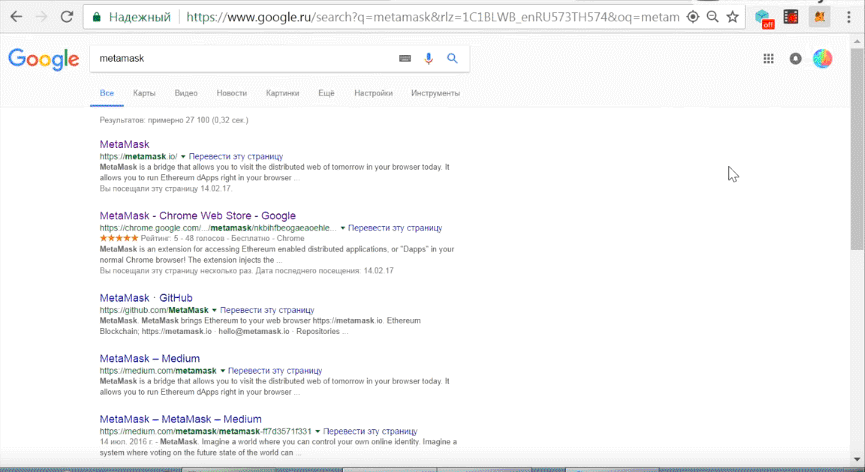Image resolution: width=865 pixels, height=472 pixels.
Task: Translate the metamask-ff7d3571f331 result page
Action: click(x=370, y=431)
